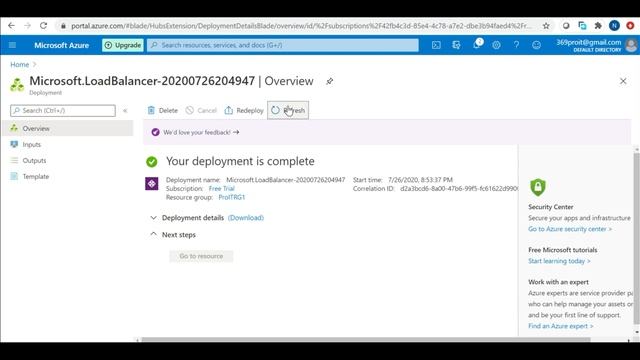The image size is (640, 360).
Task: Click the purple deployment resource icon
Action: coord(152,184)
